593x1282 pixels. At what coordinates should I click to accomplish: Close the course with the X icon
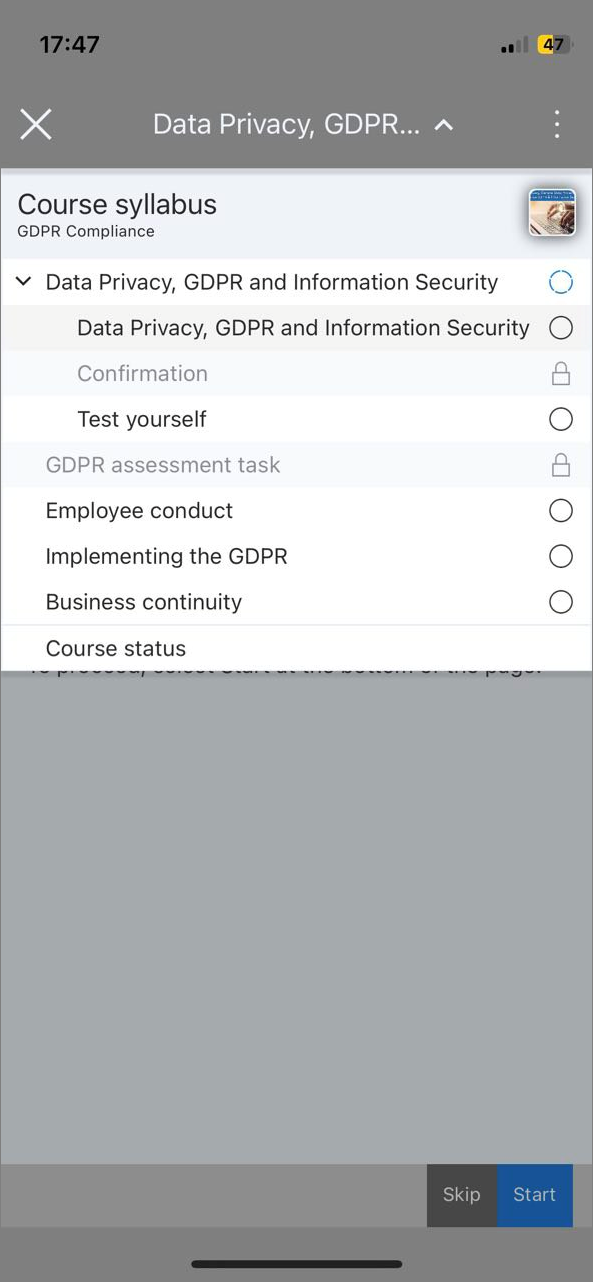(36, 125)
